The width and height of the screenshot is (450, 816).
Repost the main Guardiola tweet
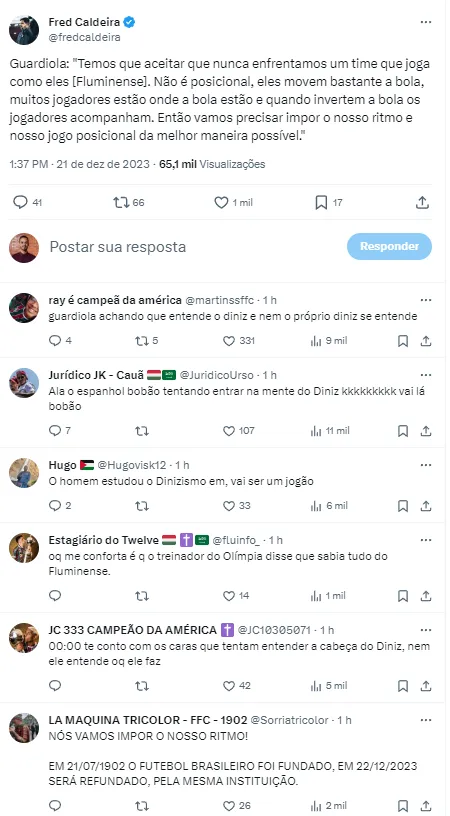(x=121, y=202)
